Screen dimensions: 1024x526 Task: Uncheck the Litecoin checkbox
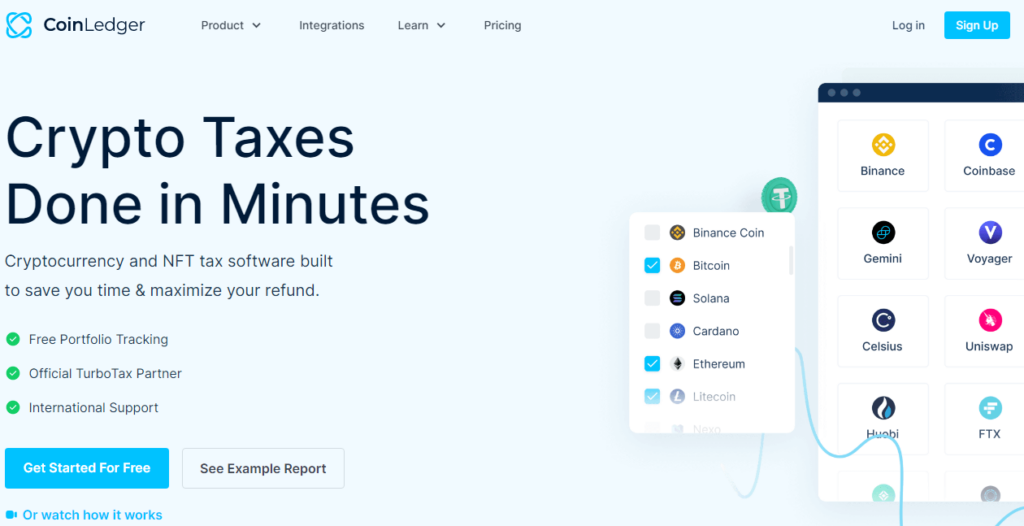(x=652, y=396)
